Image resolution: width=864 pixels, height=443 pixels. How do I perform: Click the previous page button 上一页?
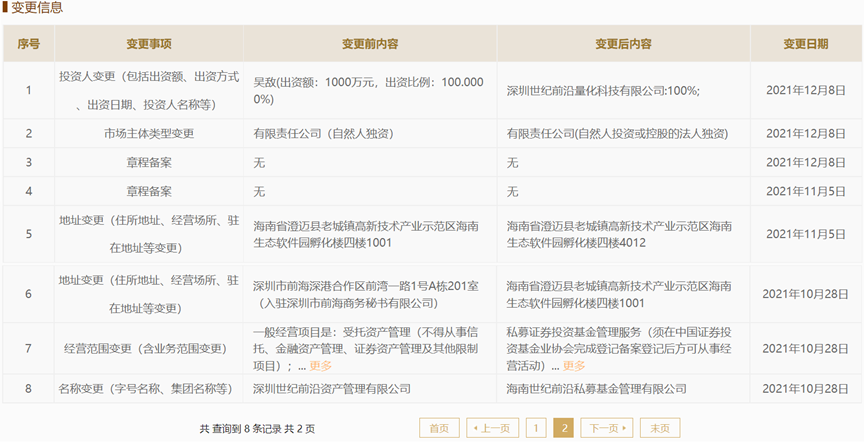(x=492, y=428)
